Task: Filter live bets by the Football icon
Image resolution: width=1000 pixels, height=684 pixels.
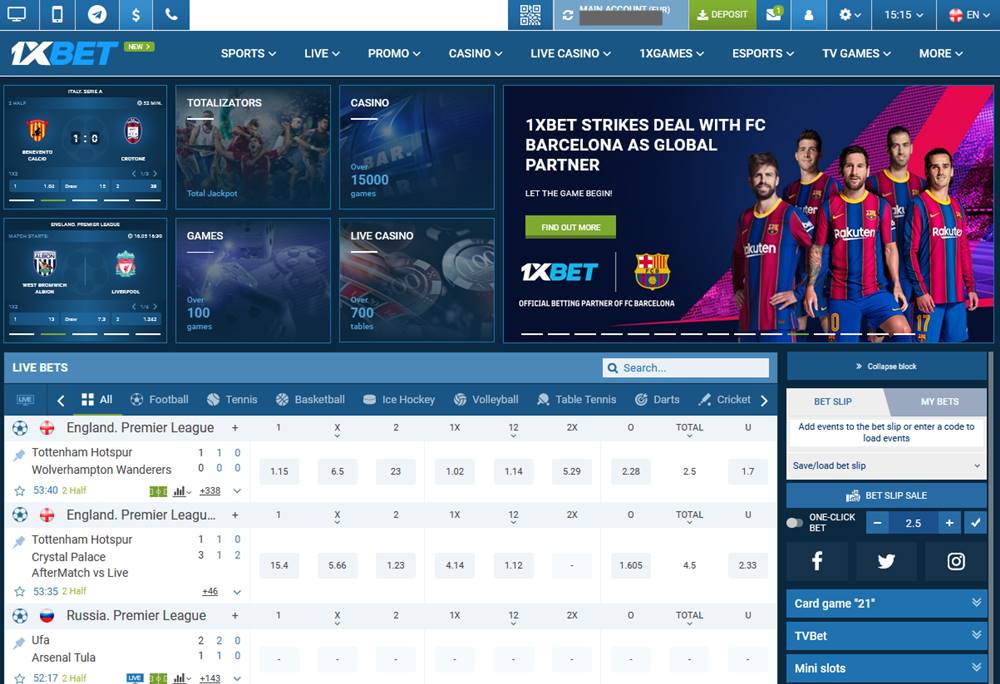Action: coord(137,399)
